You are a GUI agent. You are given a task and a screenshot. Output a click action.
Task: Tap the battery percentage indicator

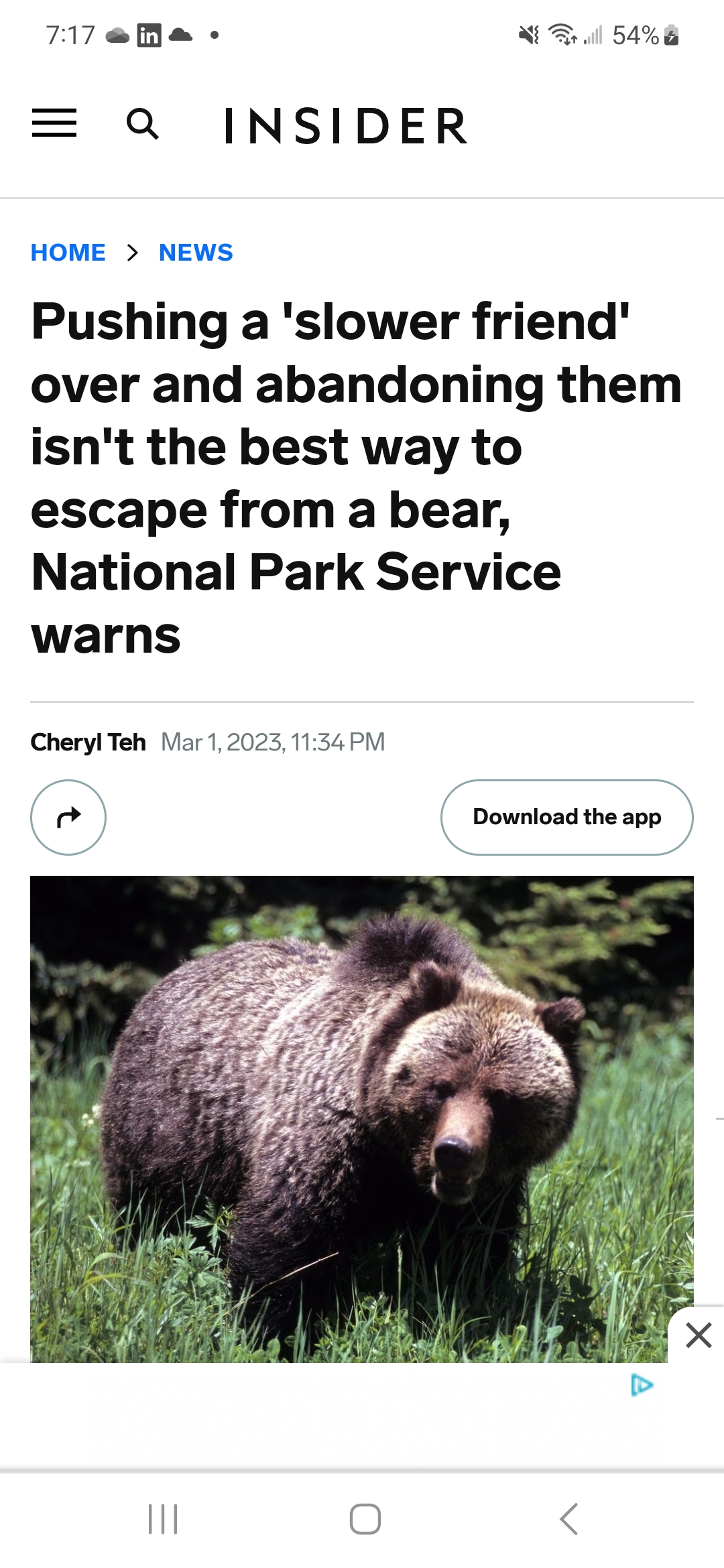636,35
